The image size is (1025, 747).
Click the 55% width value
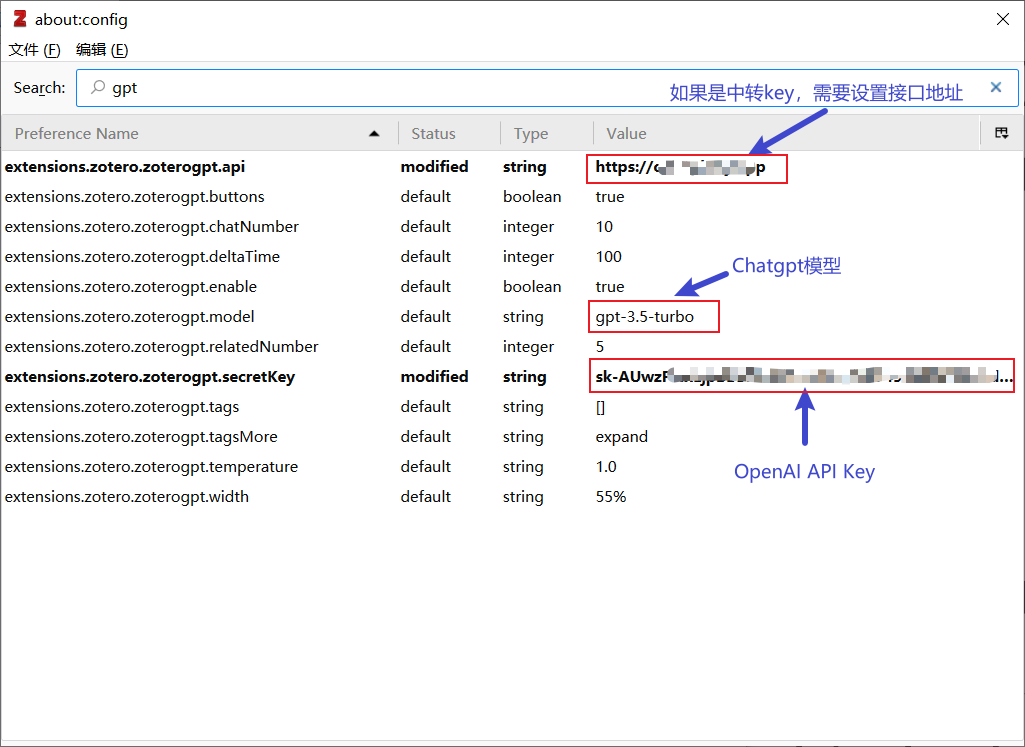click(611, 497)
